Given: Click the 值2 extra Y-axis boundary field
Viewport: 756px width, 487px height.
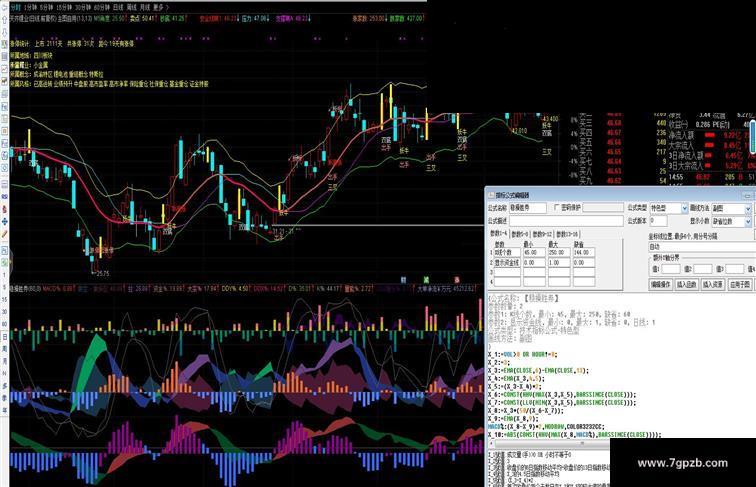Looking at the screenshot, I should click(x=702, y=269).
